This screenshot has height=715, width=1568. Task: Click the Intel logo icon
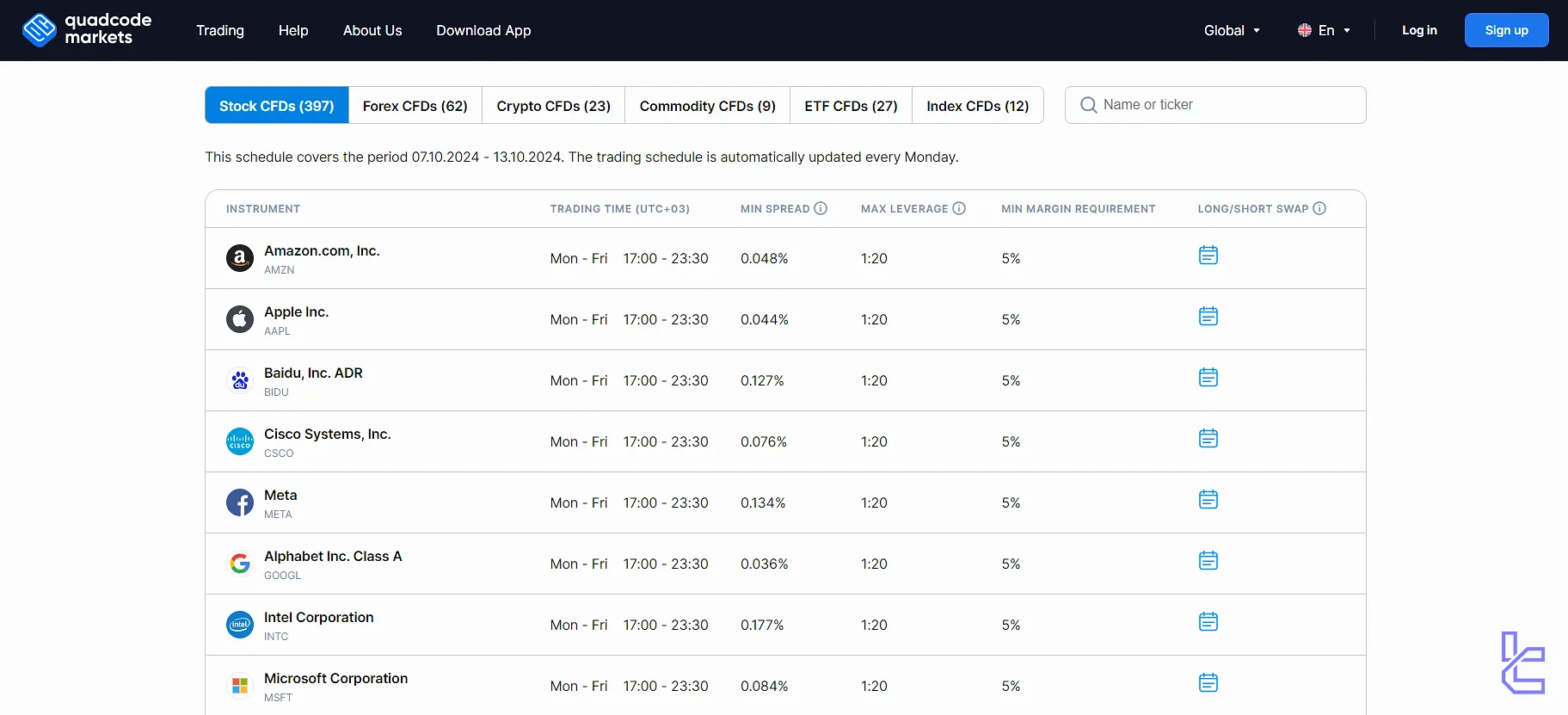[240, 625]
